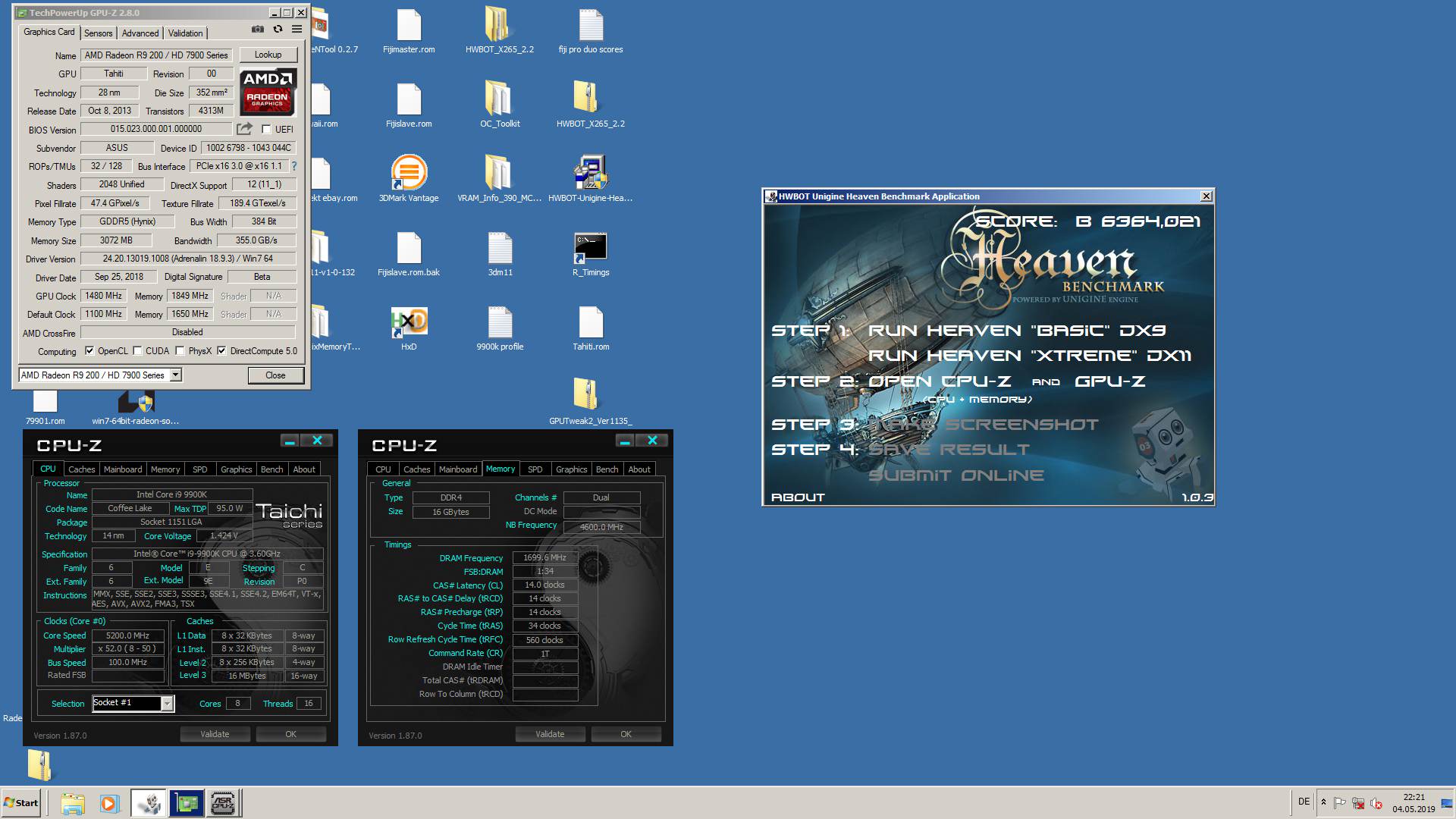Open the VRAM_Info_390_MC folder

point(500,179)
